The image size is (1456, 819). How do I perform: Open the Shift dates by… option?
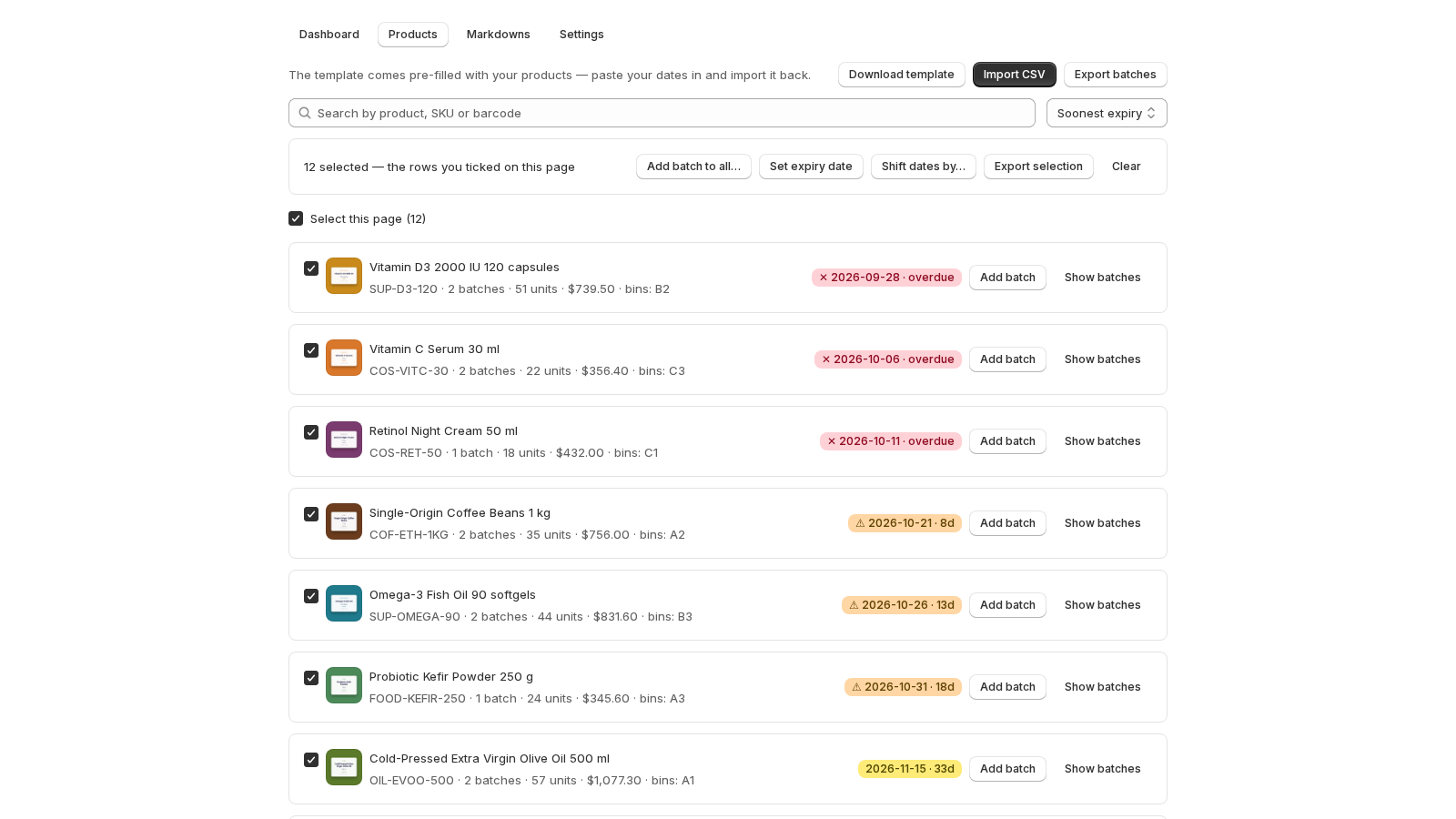point(924,167)
